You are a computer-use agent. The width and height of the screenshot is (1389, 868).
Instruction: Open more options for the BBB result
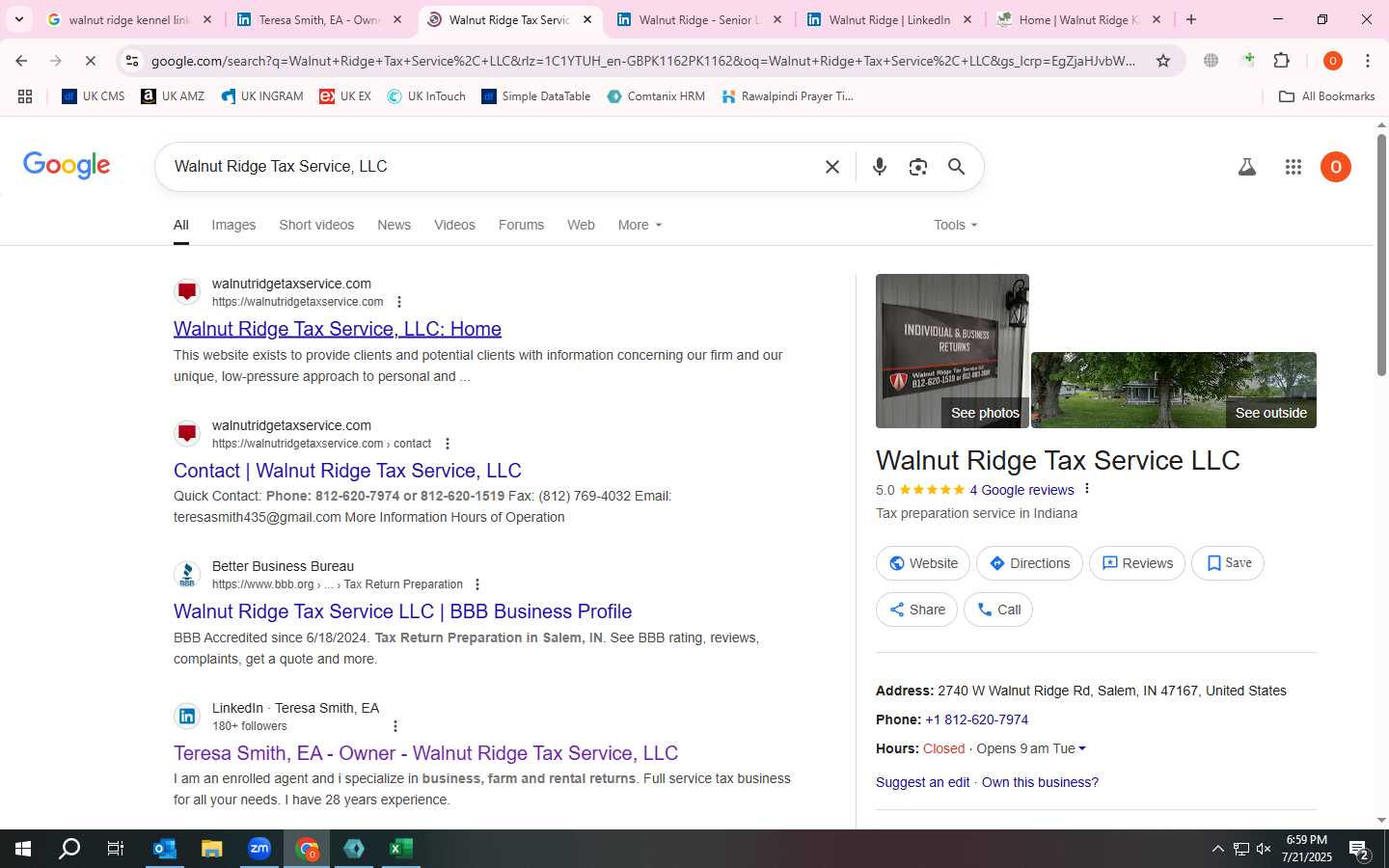click(477, 584)
